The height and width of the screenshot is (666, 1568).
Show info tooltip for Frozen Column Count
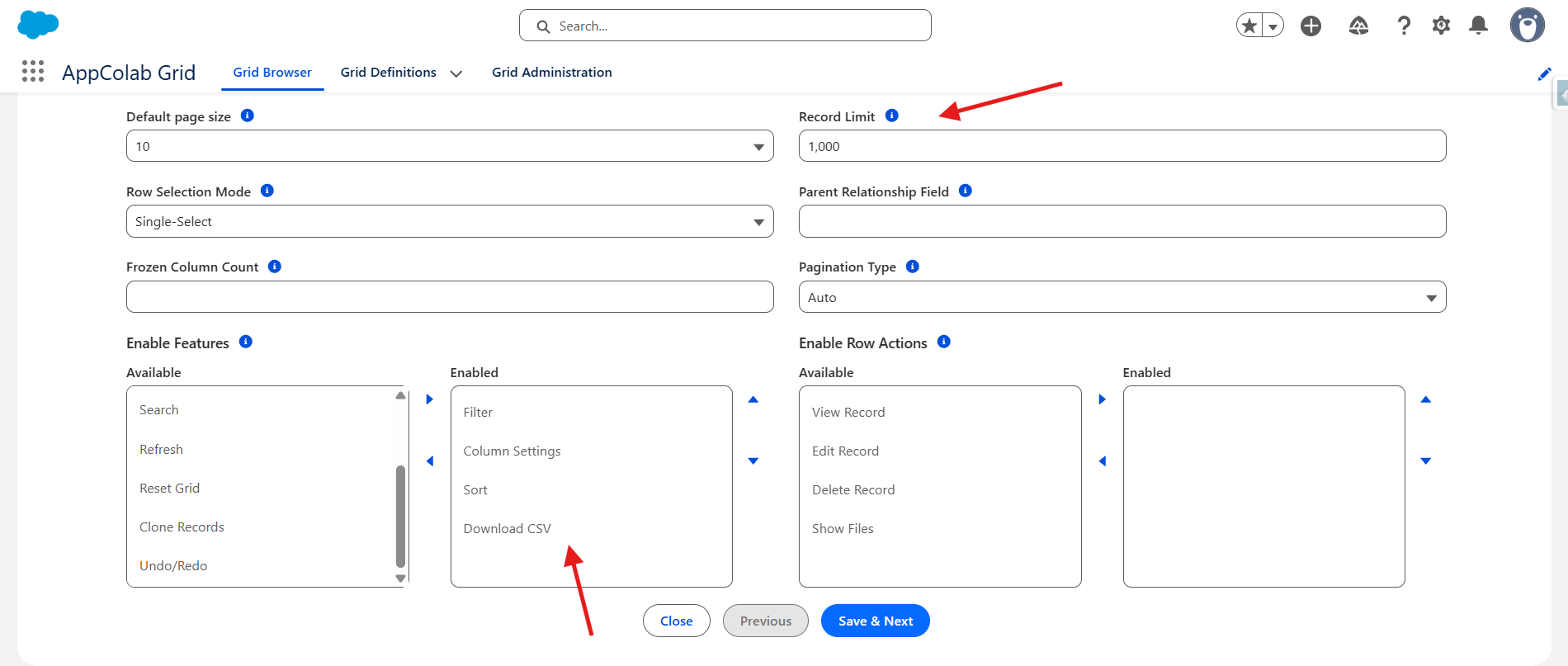pos(275,267)
